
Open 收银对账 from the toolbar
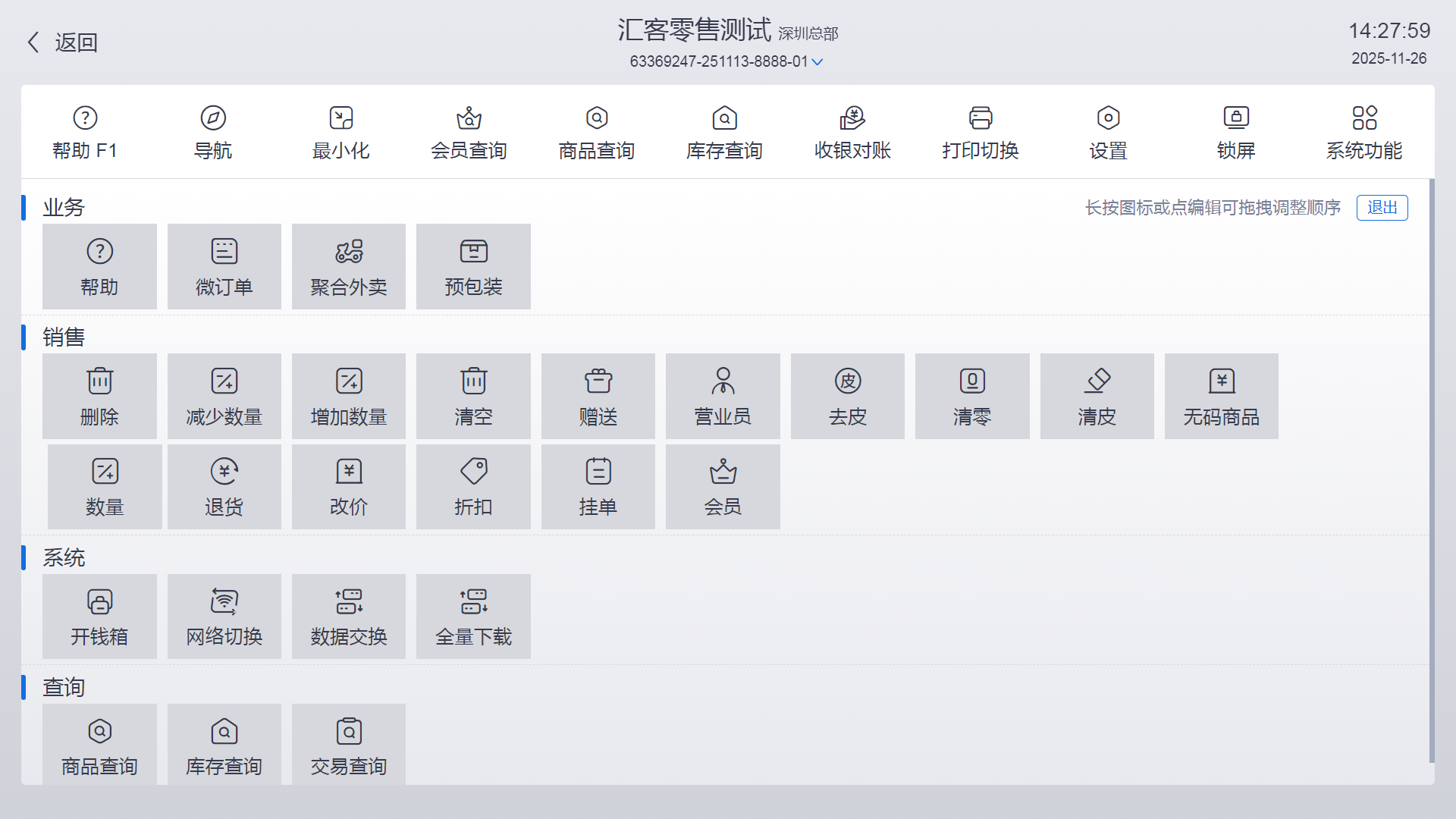tap(852, 132)
